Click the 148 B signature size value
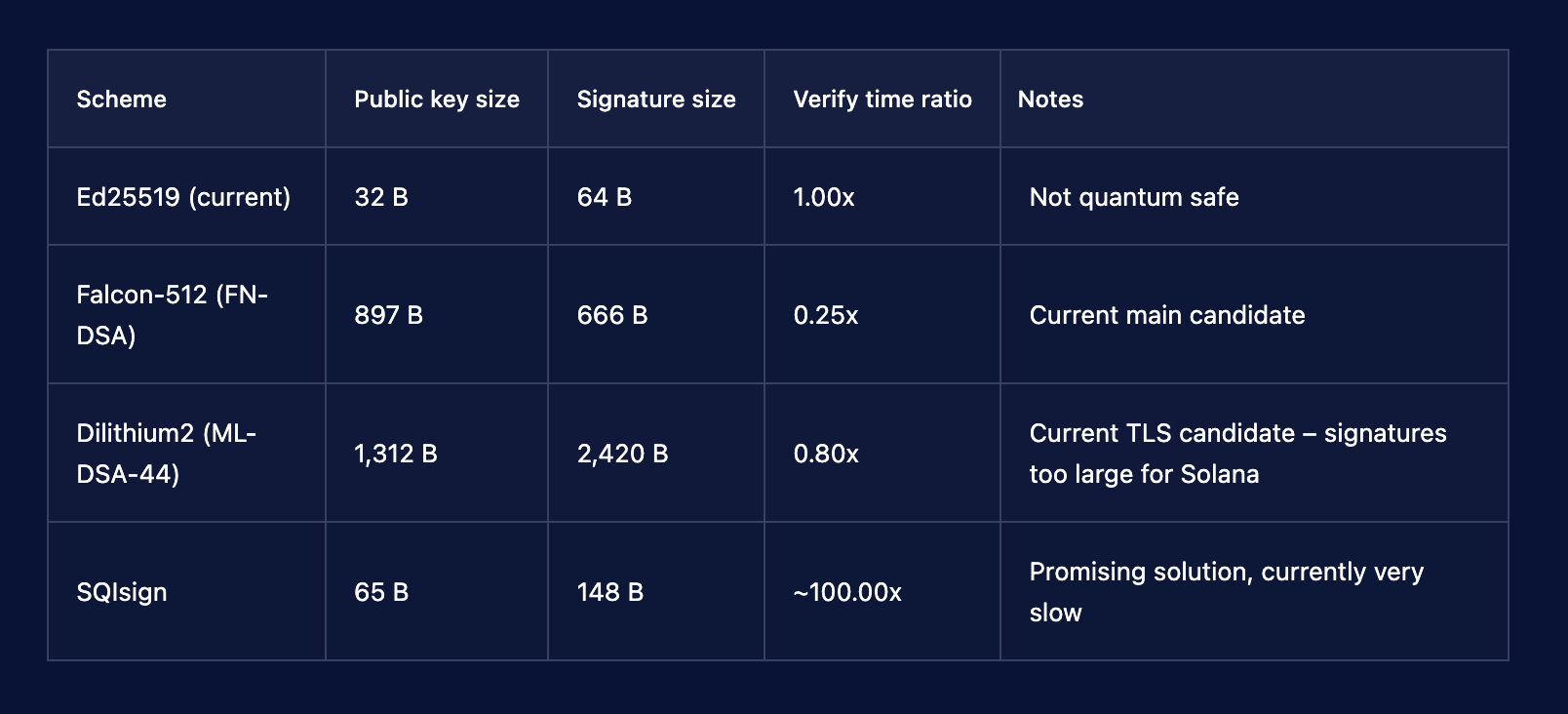 [x=609, y=592]
